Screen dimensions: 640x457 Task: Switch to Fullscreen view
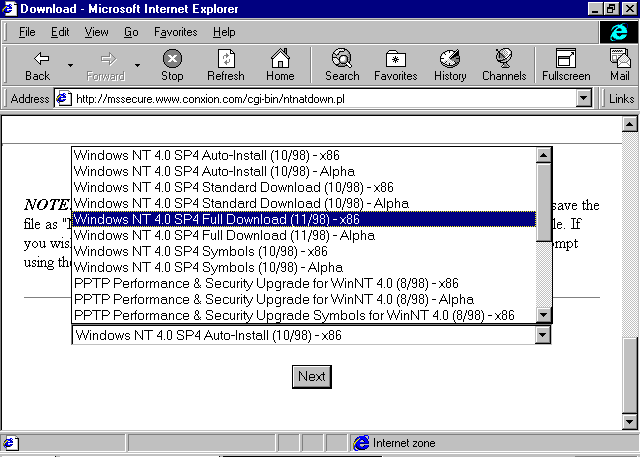(566, 59)
